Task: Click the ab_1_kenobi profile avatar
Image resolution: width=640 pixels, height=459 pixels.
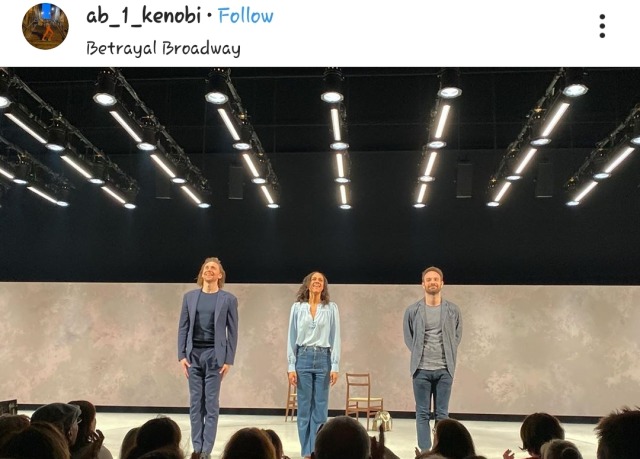Action: click(45, 26)
